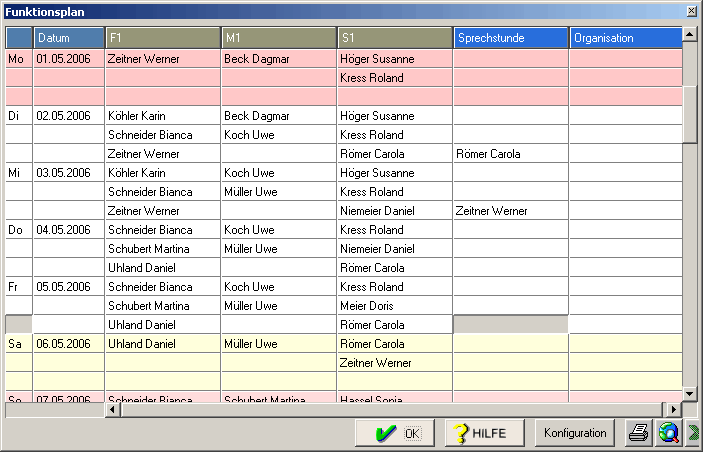Screen dimensions: 703x452
Task: Click the M1 column header
Action: coord(279,38)
